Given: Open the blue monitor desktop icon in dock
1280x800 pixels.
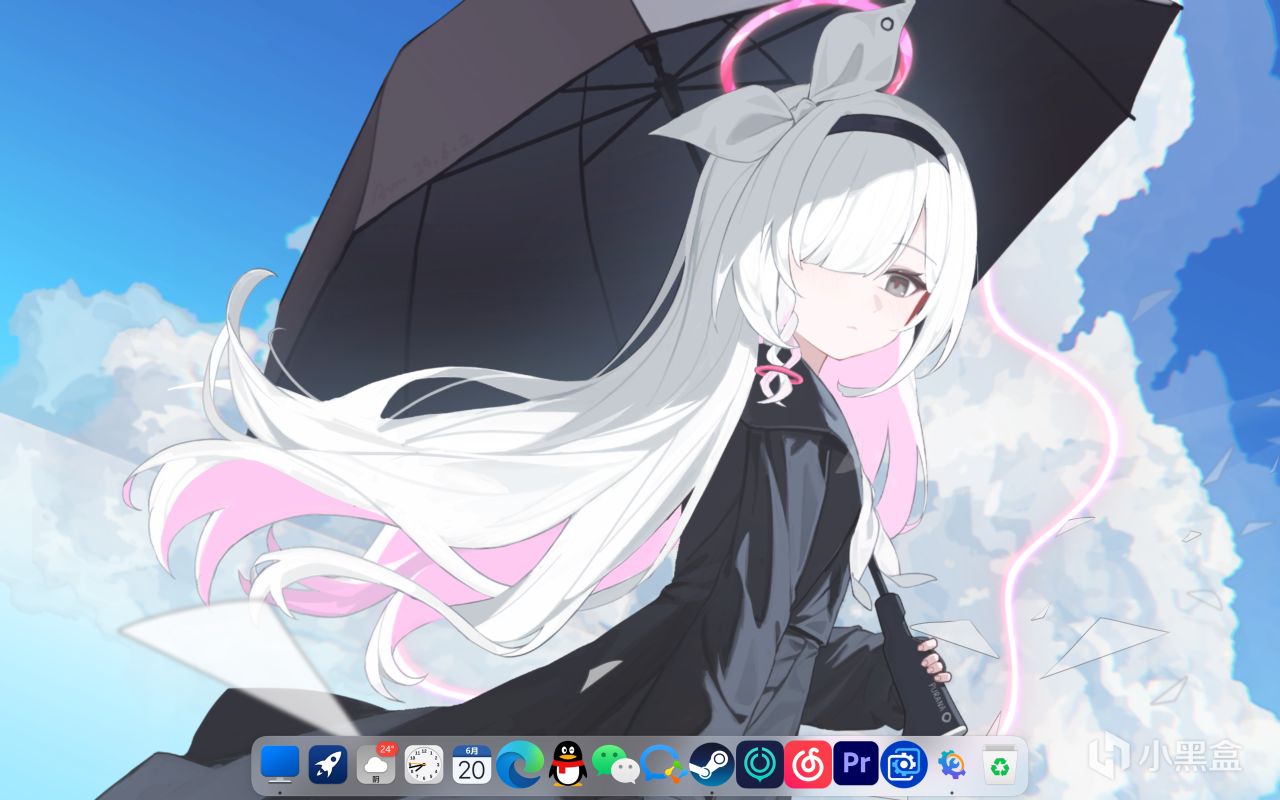Looking at the screenshot, I should point(279,764).
